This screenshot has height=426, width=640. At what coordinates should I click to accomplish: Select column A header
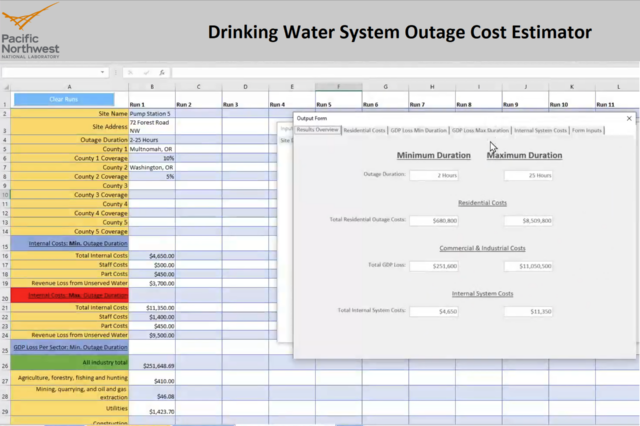pos(69,87)
